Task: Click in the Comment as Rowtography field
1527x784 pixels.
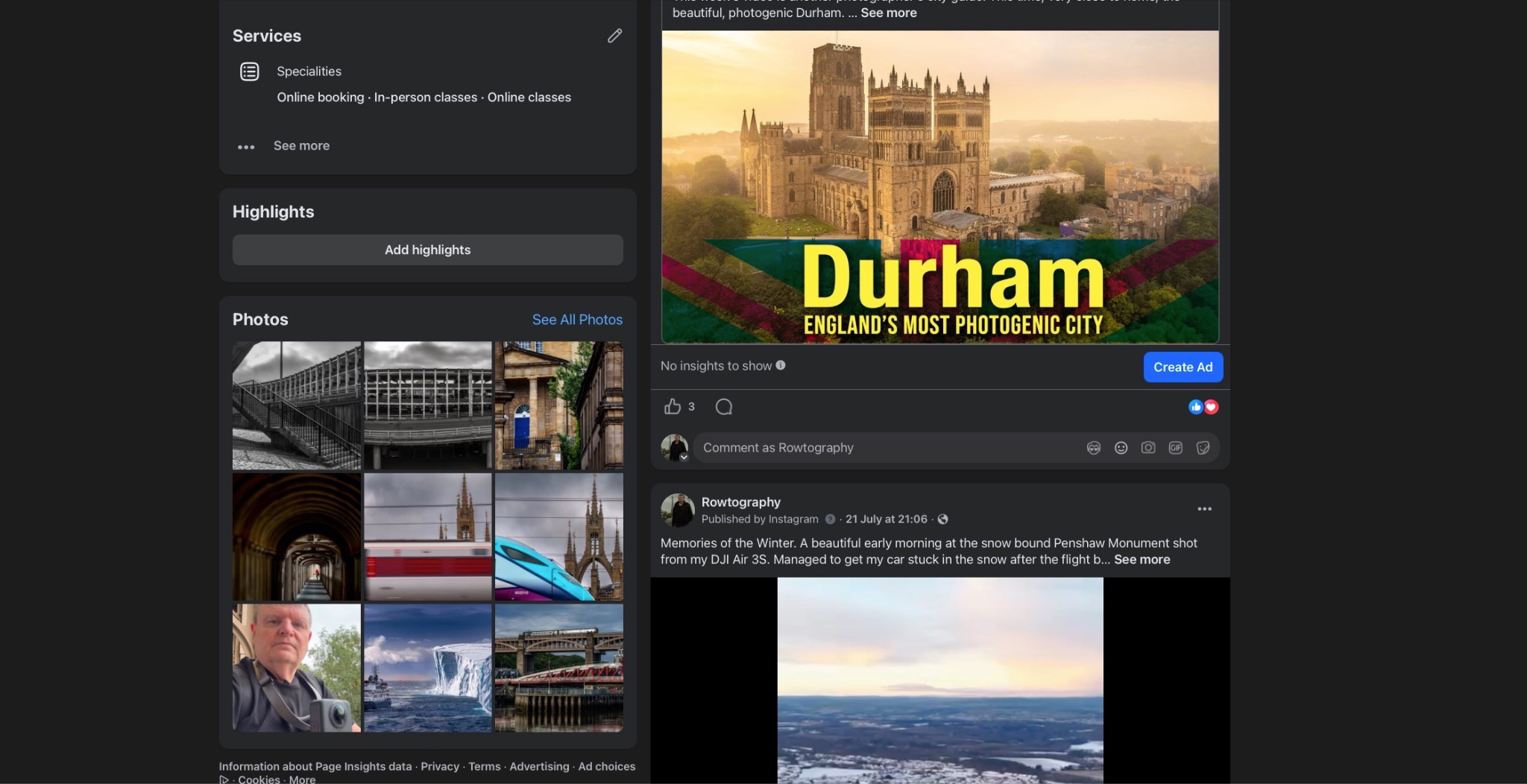Action: (887, 448)
